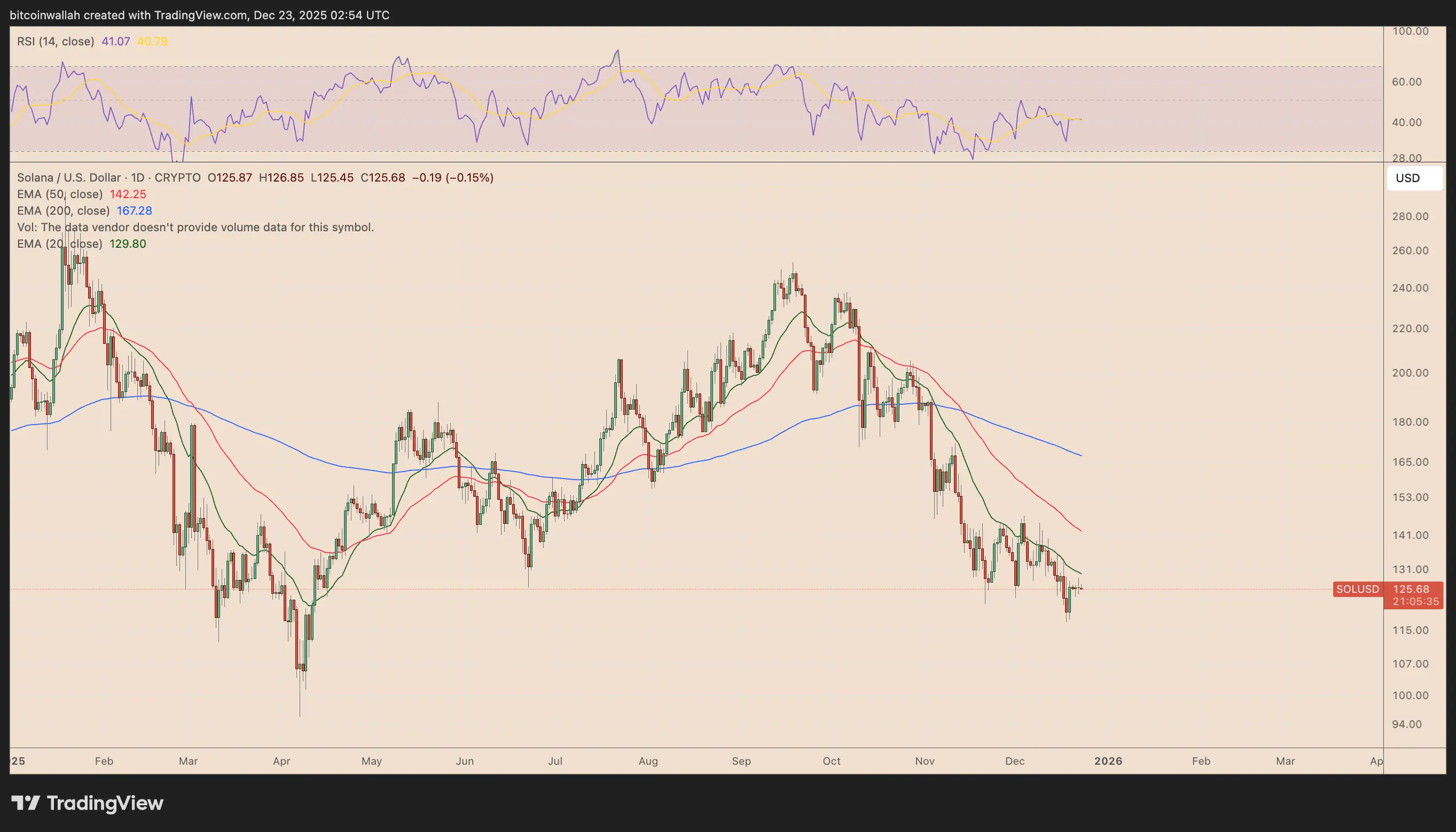This screenshot has height=832, width=1456.
Task: Click the TradingView wordmark text
Action: tap(105, 803)
